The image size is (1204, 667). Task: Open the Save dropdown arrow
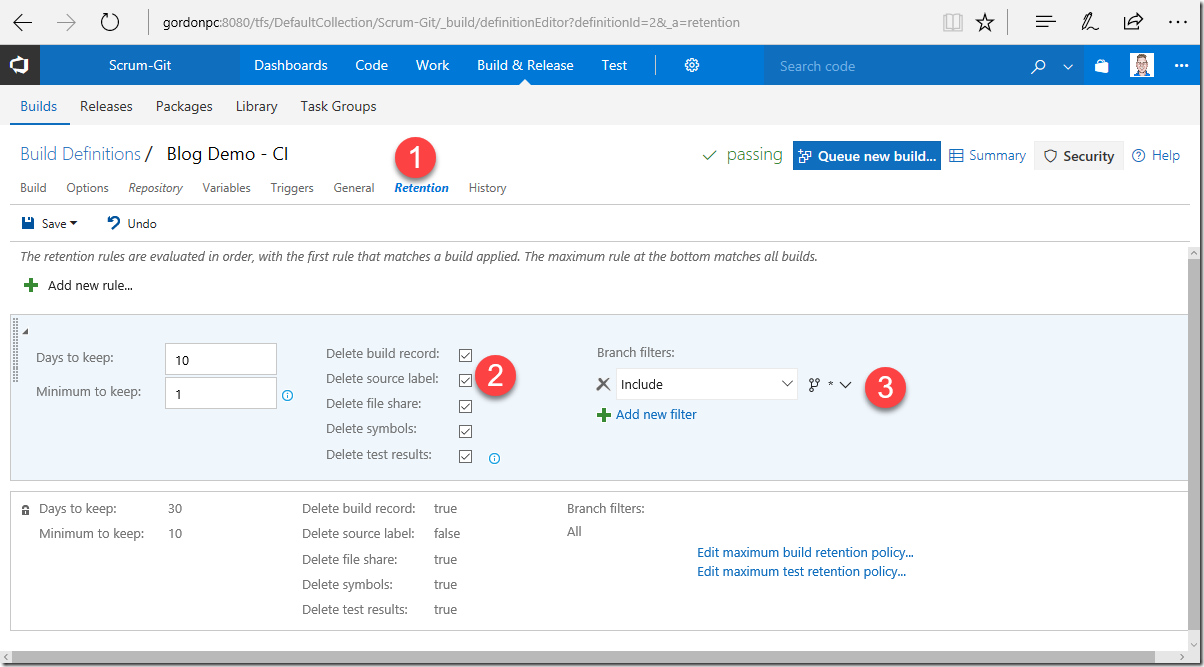click(x=73, y=223)
